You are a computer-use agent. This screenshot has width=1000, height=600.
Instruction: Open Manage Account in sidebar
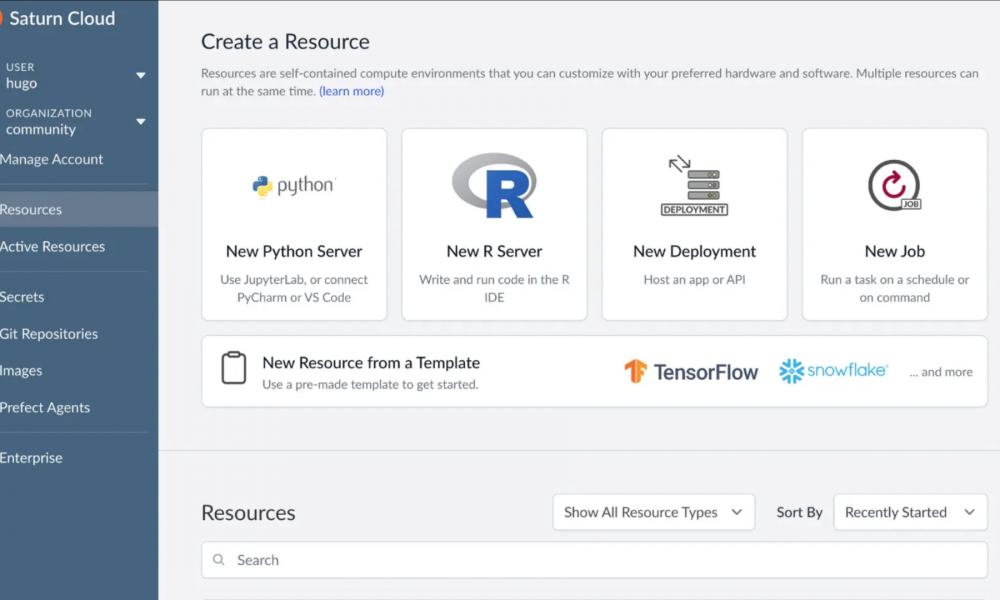[x=51, y=159]
